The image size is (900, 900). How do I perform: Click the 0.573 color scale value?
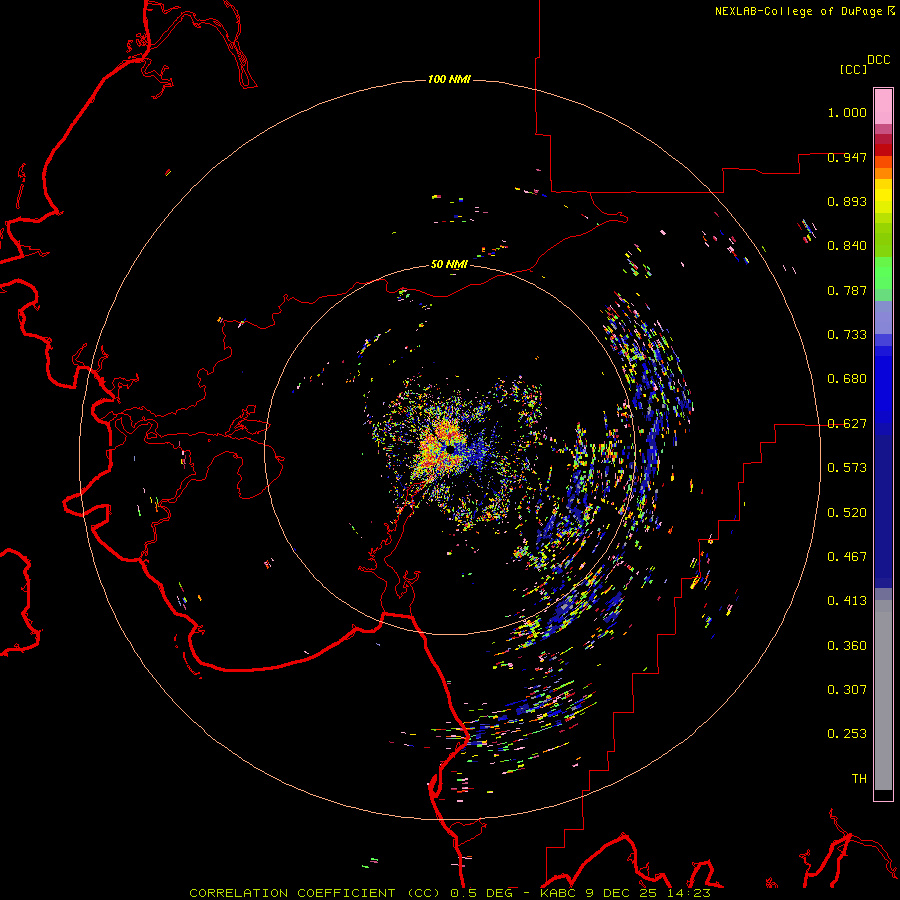point(847,468)
